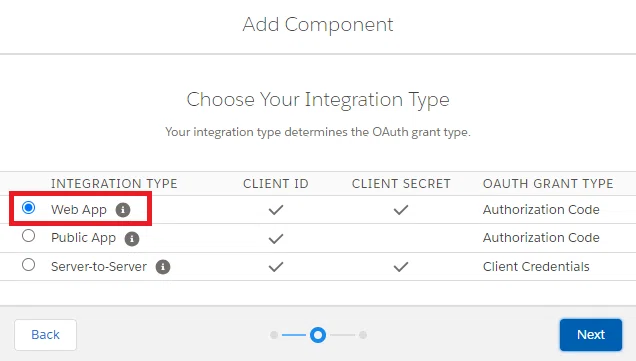636x361 pixels.
Task: Open the Public App info icon
Action: click(132, 239)
